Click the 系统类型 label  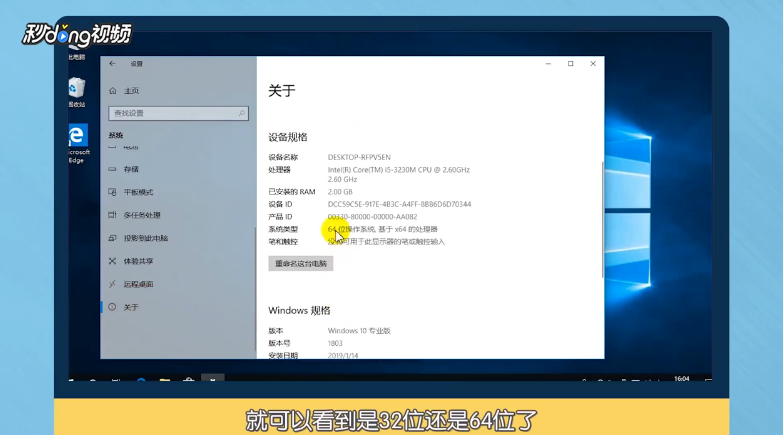point(283,229)
